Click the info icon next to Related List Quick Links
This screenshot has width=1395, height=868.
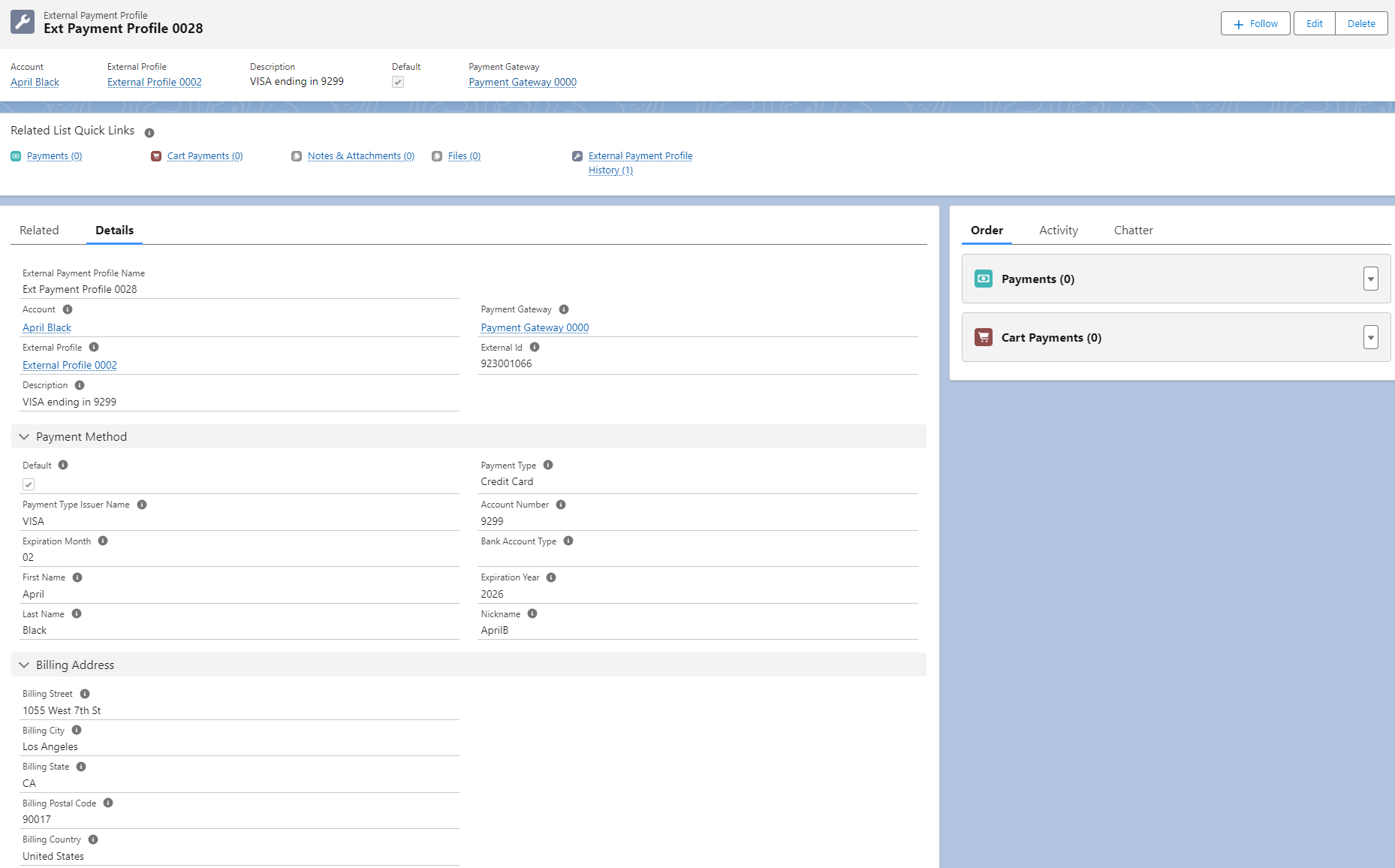[x=149, y=133]
